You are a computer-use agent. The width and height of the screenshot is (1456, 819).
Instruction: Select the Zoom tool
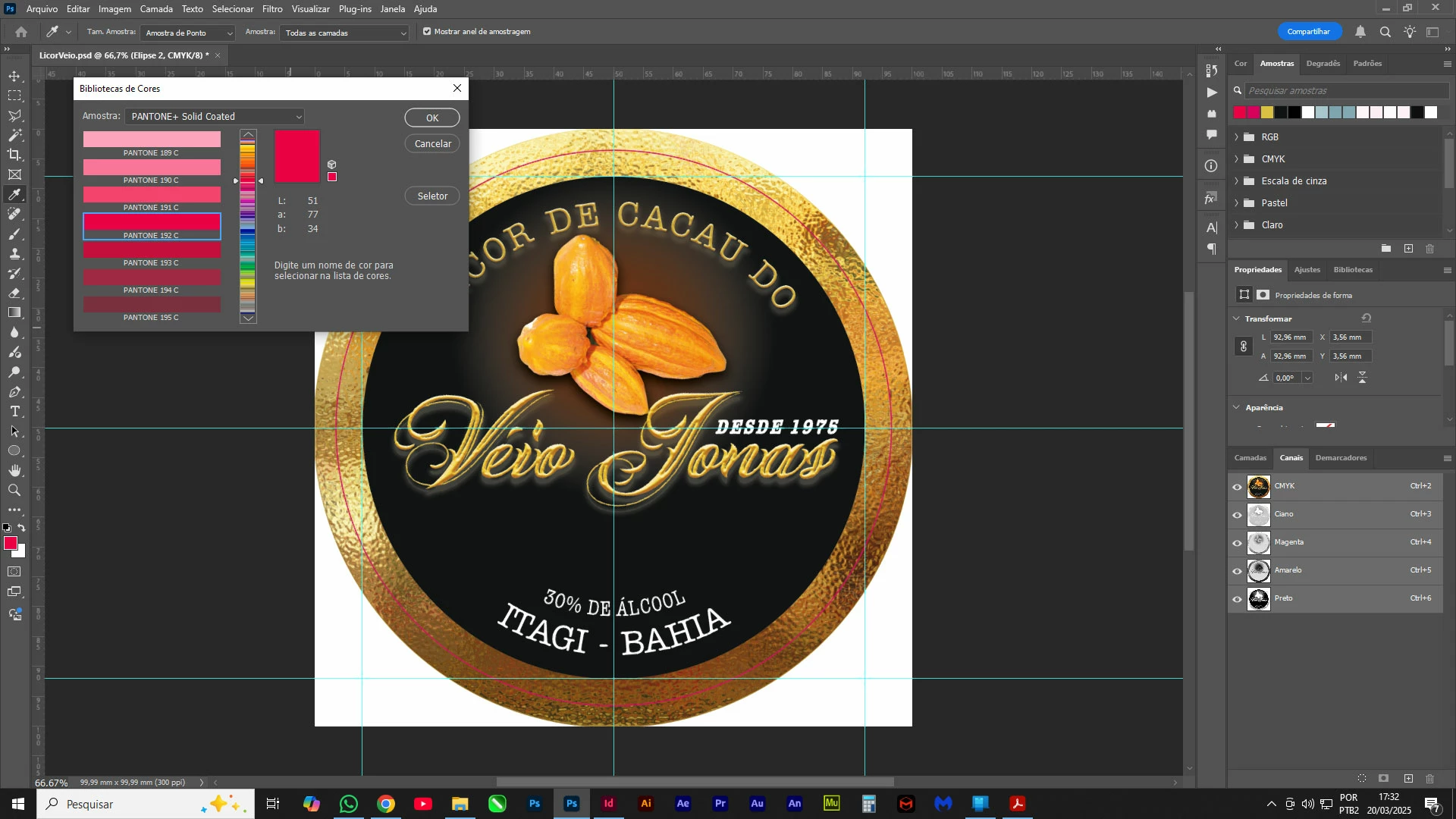coord(14,490)
